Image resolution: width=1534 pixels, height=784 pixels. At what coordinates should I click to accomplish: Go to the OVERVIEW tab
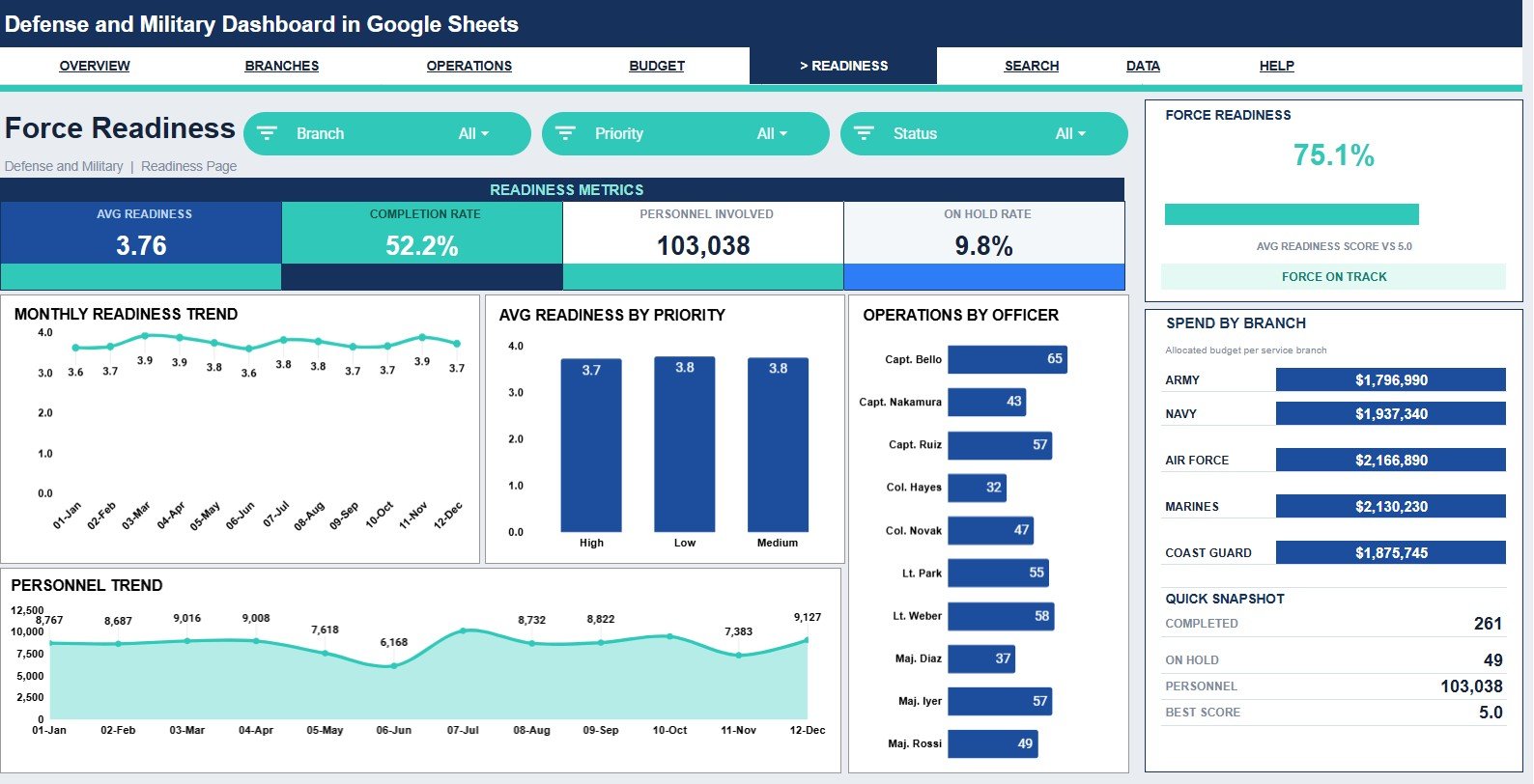[95, 66]
